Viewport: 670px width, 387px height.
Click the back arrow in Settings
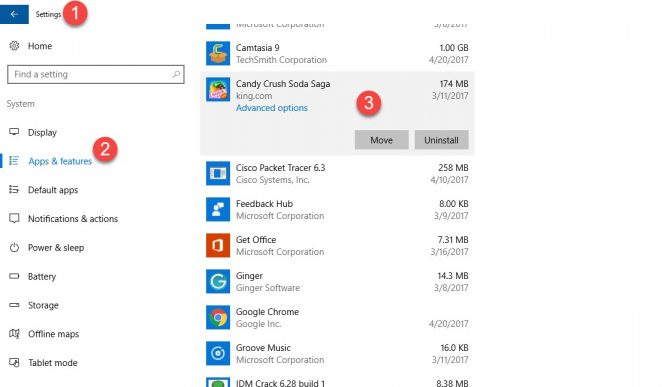[14, 14]
